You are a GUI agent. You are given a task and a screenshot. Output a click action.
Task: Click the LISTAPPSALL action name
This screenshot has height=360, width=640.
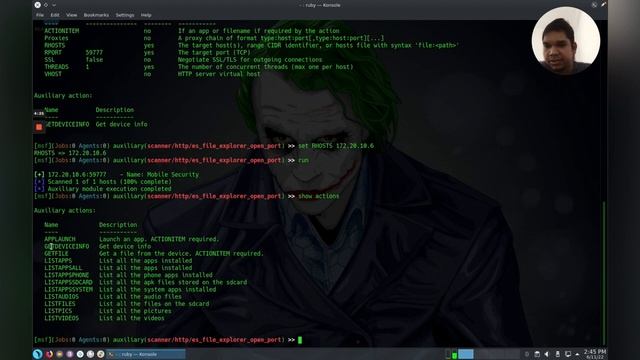(x=63, y=268)
